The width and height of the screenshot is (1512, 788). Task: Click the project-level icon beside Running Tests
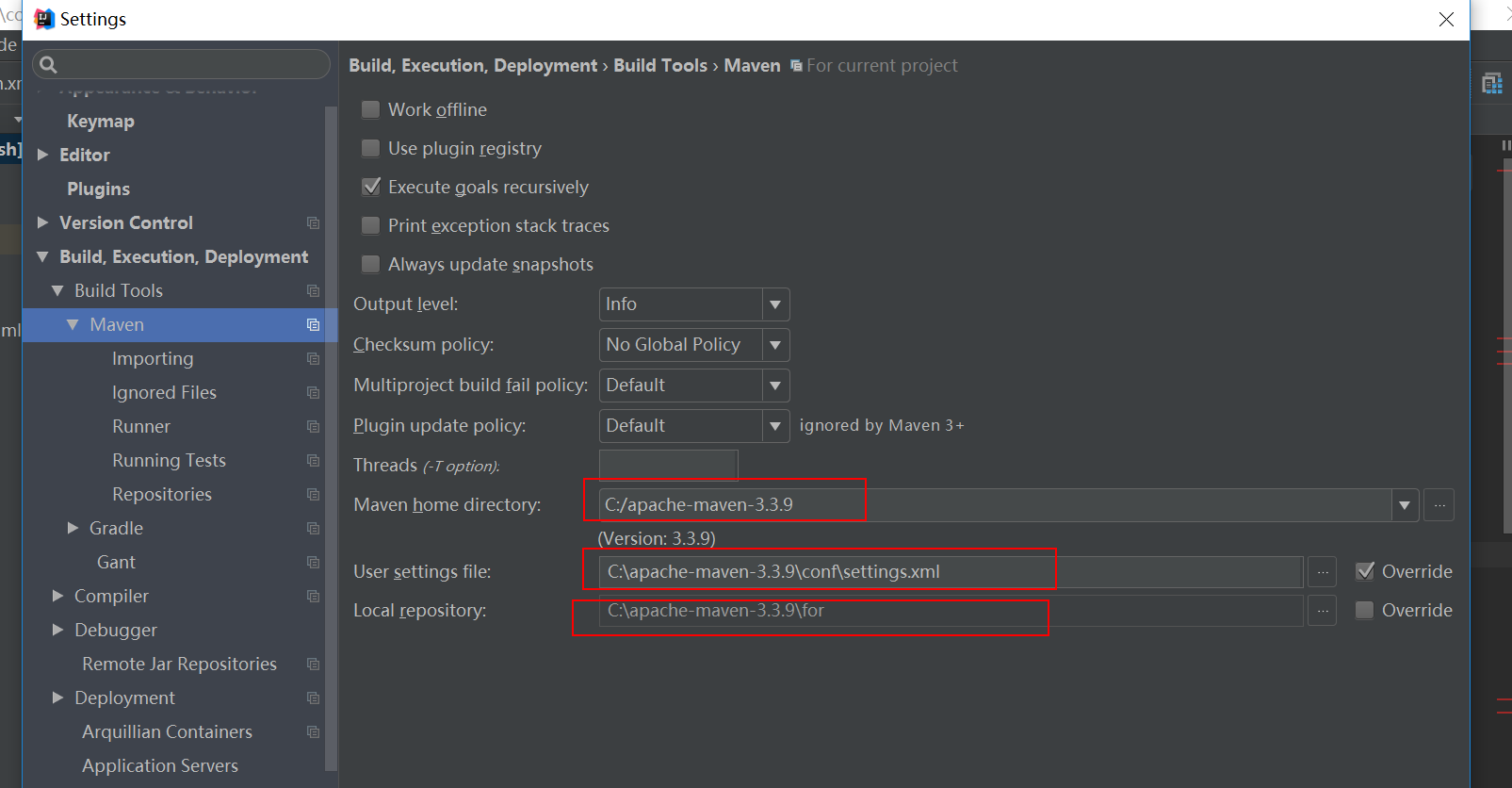pos(313,461)
